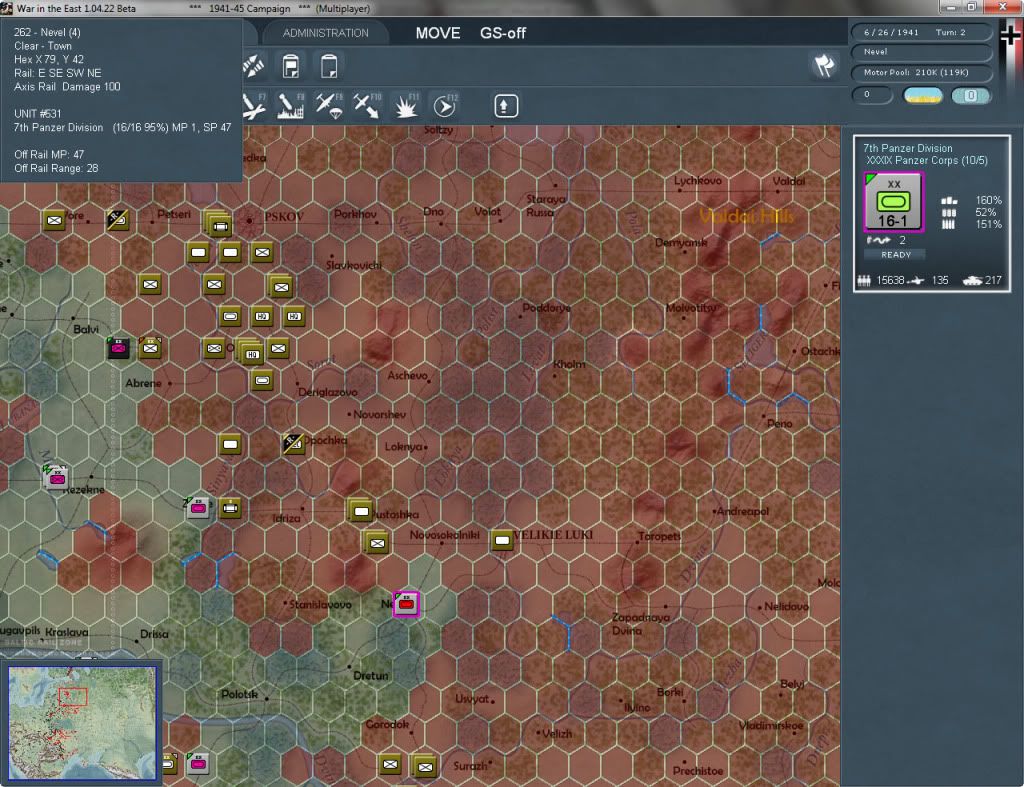
Task: Open the document icon with flag
Action: point(291,67)
